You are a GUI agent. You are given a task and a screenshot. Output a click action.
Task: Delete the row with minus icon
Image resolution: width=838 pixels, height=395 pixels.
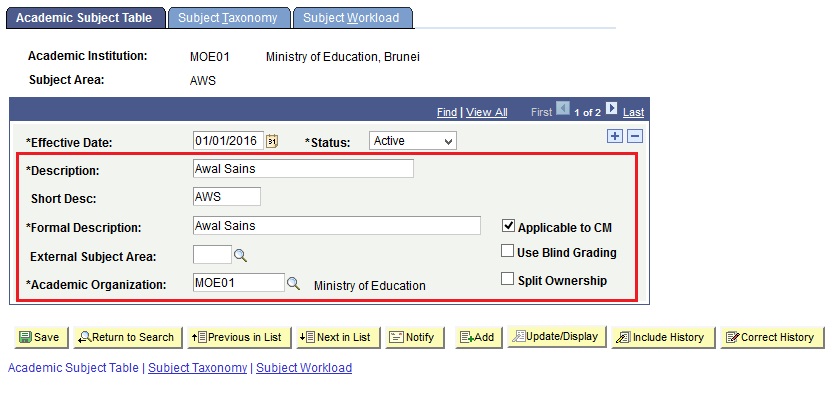634,136
